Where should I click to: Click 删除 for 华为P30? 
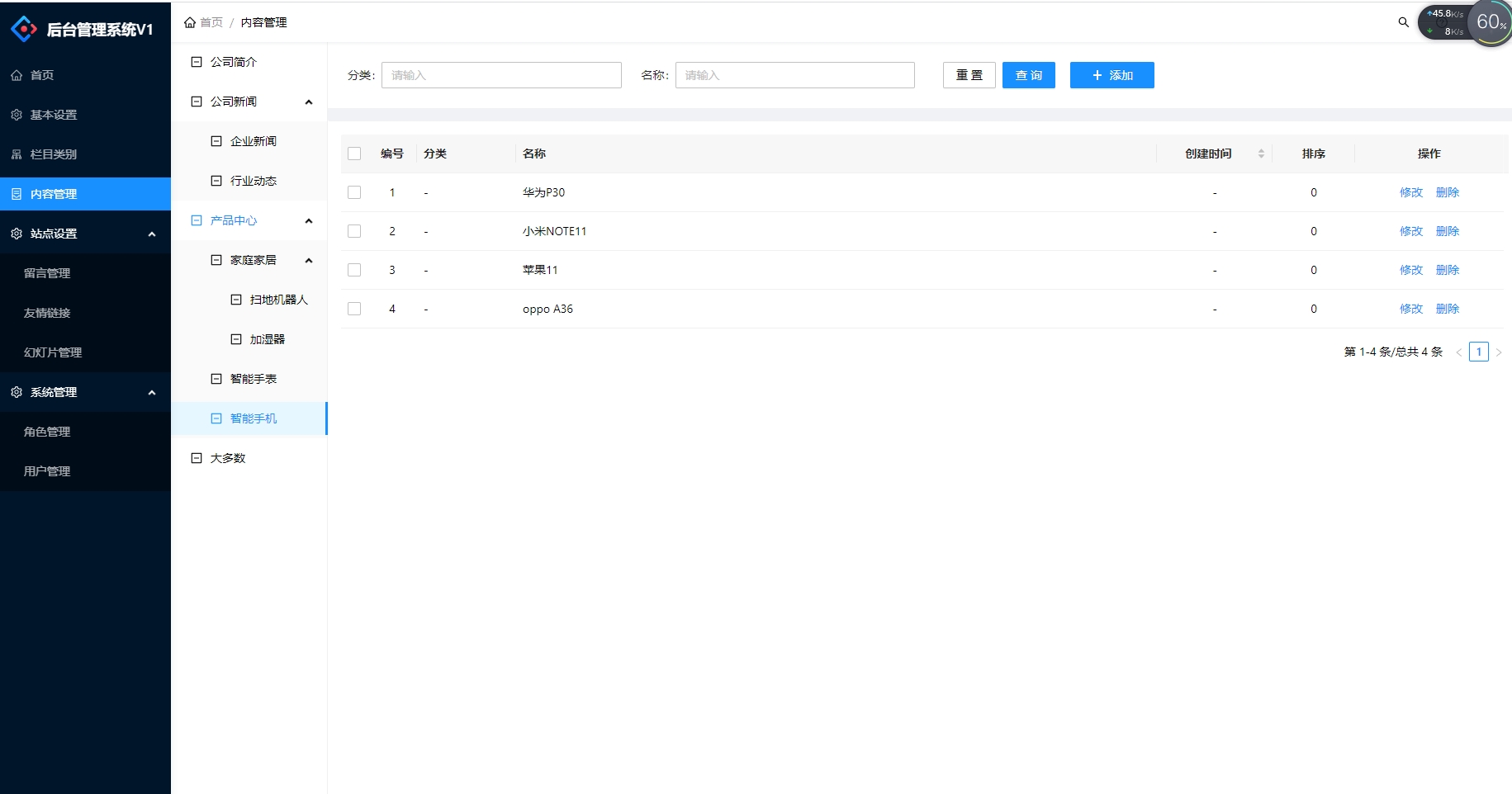[x=1448, y=192]
